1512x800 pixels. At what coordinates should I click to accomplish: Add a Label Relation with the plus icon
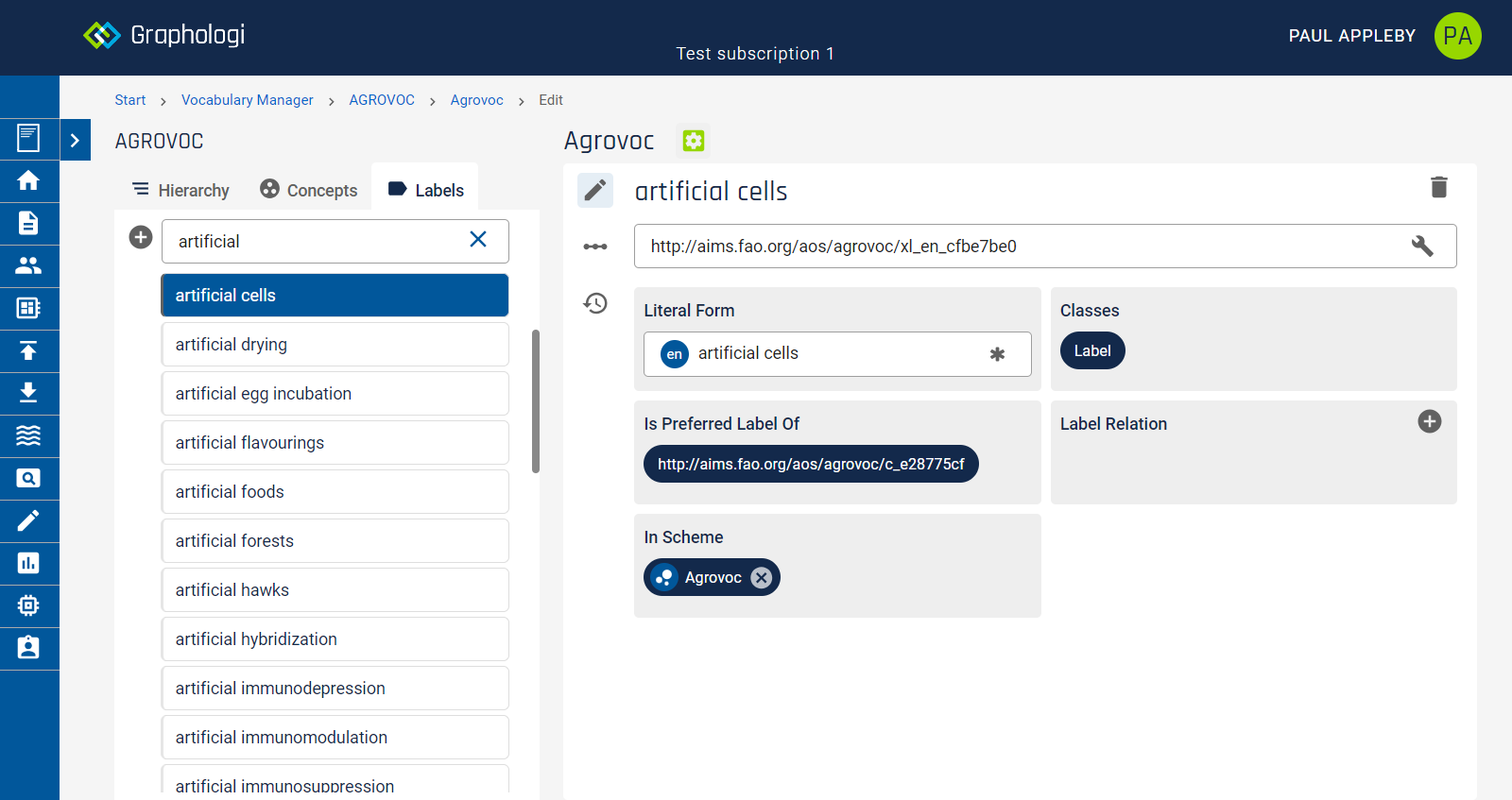click(1430, 421)
